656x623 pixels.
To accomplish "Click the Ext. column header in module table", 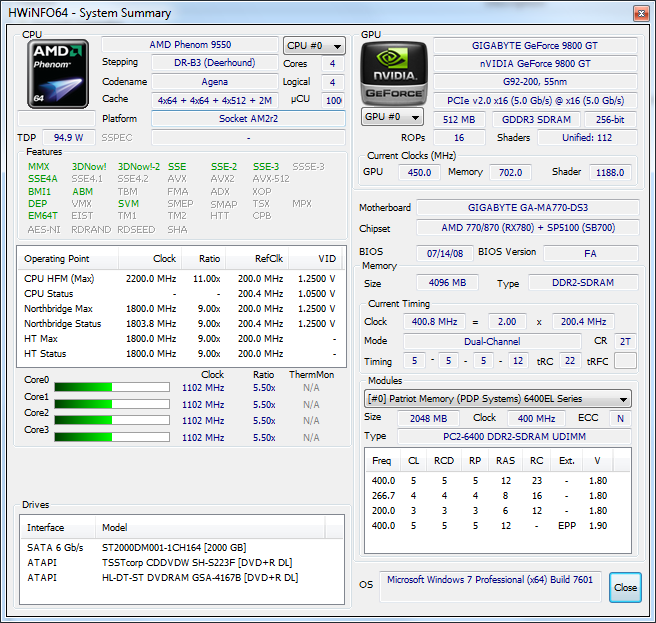I will (567, 461).
